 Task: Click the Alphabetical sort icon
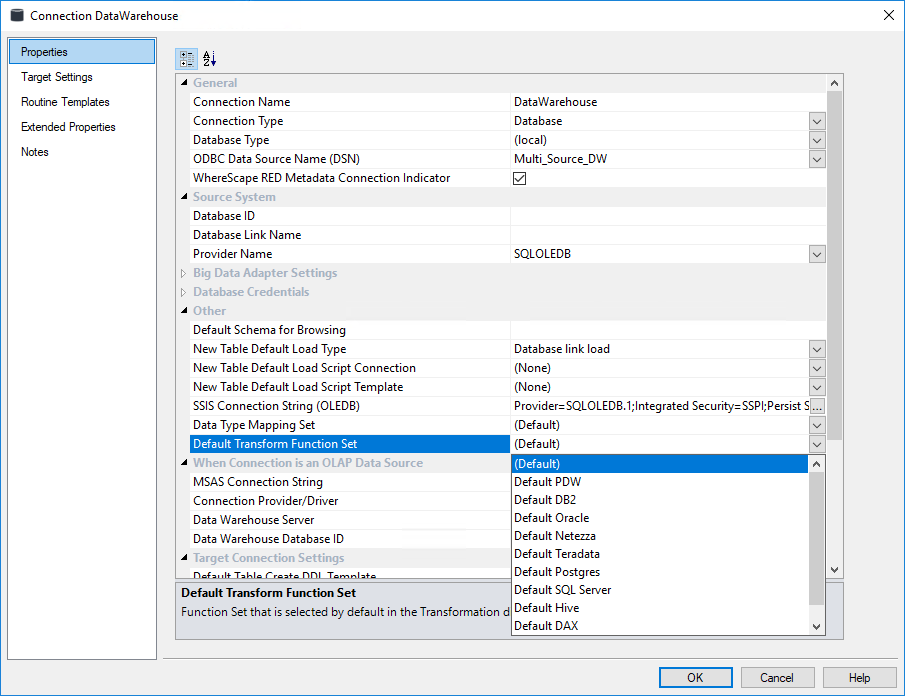pyautogui.click(x=209, y=59)
